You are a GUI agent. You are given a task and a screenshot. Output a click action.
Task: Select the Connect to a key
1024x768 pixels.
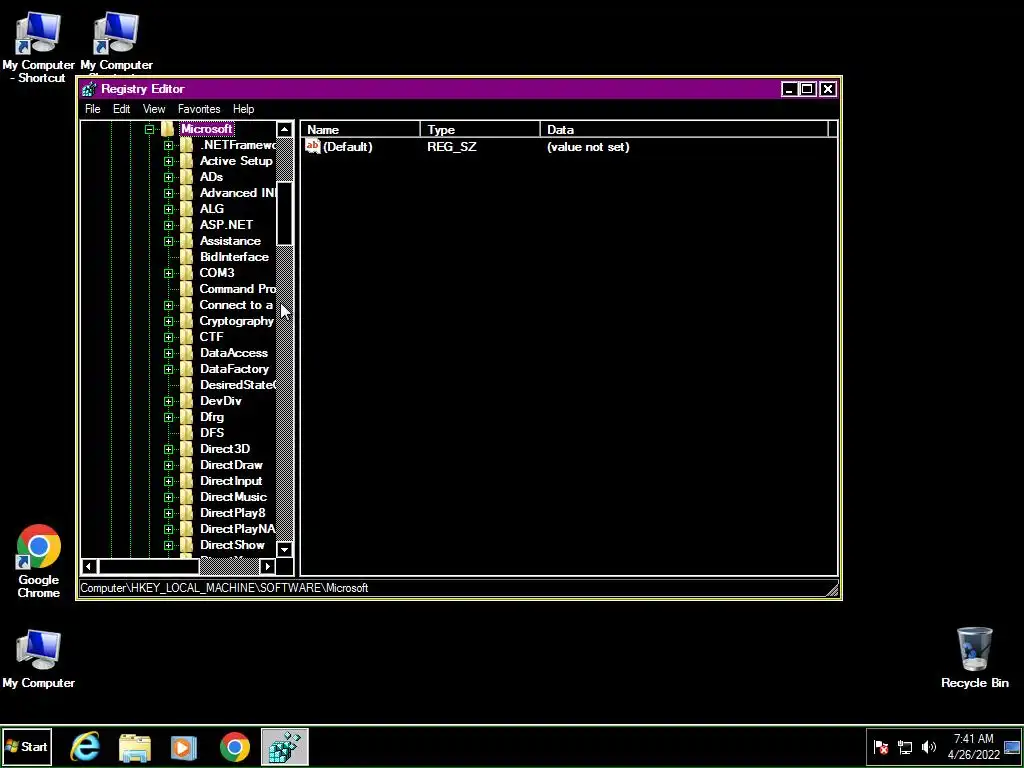click(x=236, y=305)
